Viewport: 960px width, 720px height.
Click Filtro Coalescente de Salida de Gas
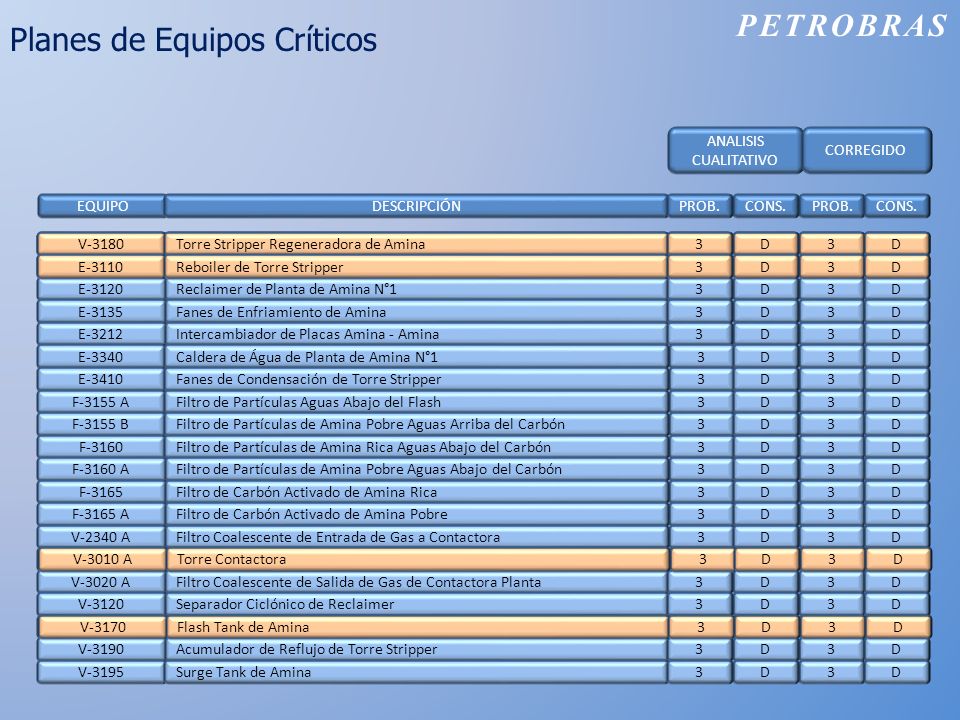(416, 582)
